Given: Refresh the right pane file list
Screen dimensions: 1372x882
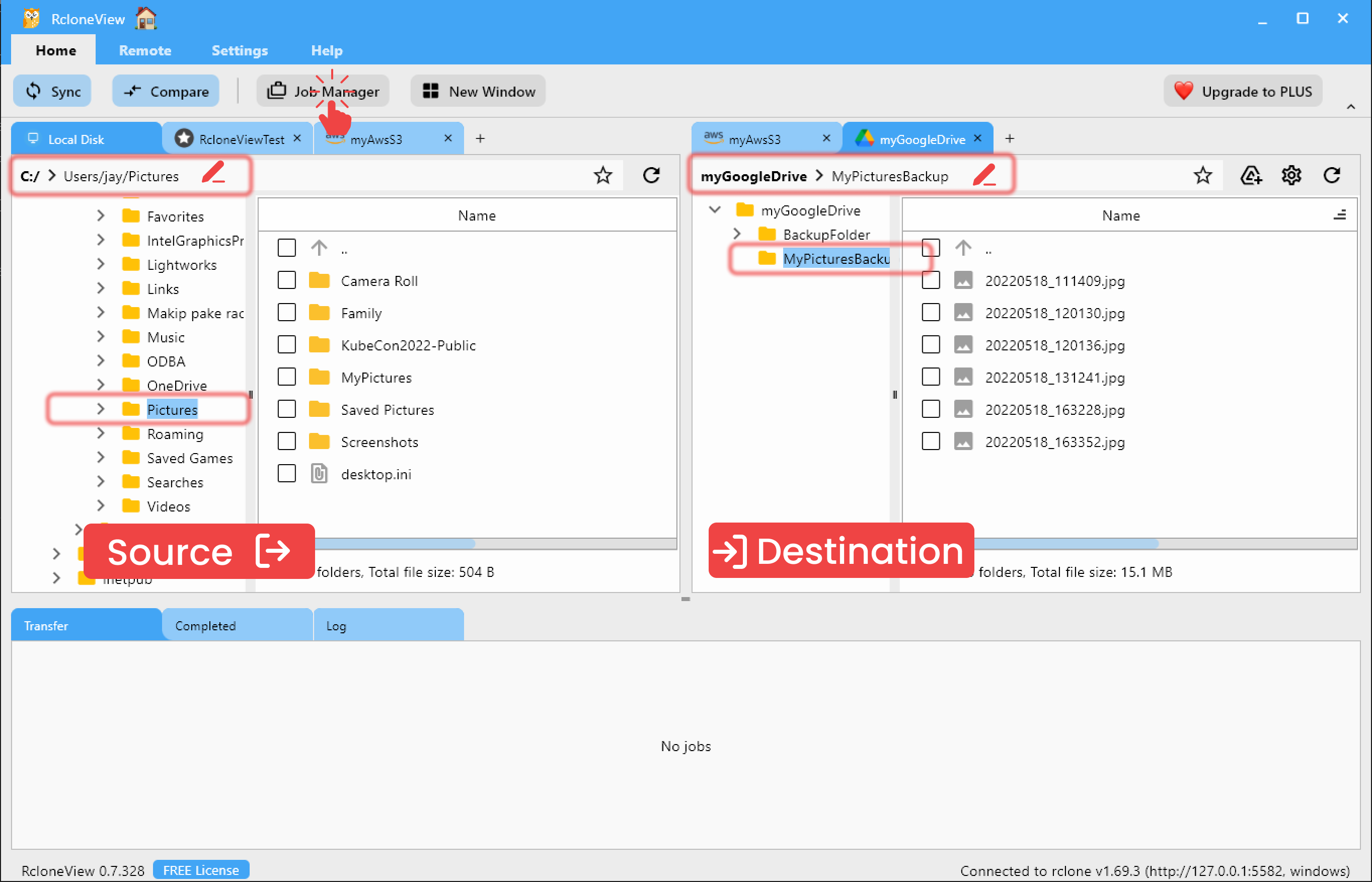Looking at the screenshot, I should pyautogui.click(x=1332, y=175).
